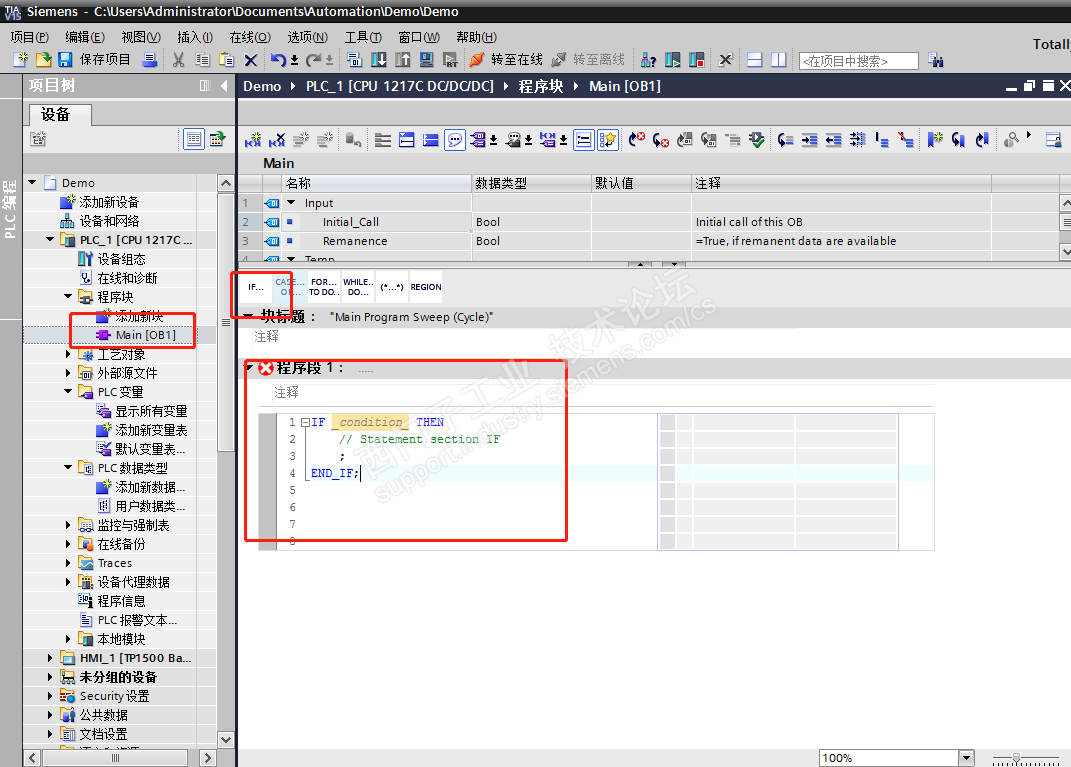Open 添加新设备 in project tree
The width and height of the screenshot is (1071, 767).
tap(100, 201)
